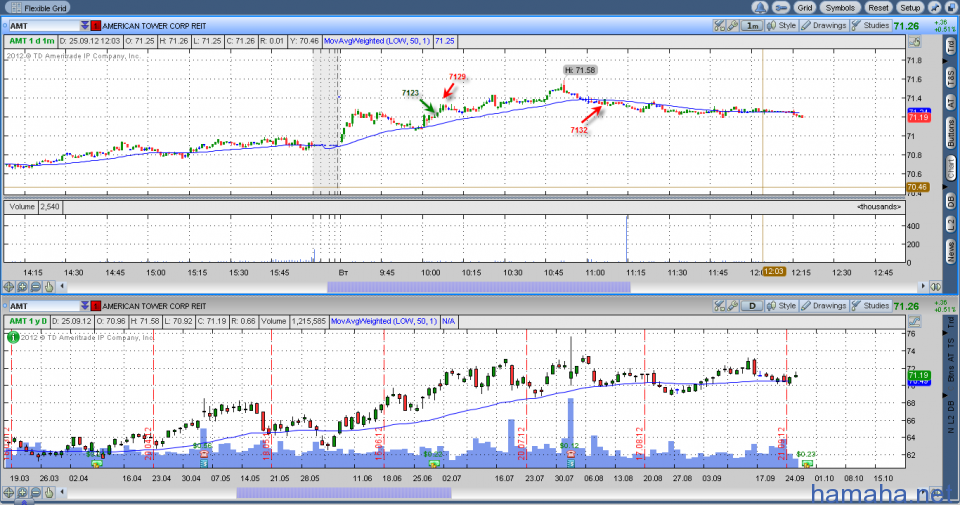960x505 pixels.
Task: Click red clipboard link icon in top chart
Action: click(96, 26)
